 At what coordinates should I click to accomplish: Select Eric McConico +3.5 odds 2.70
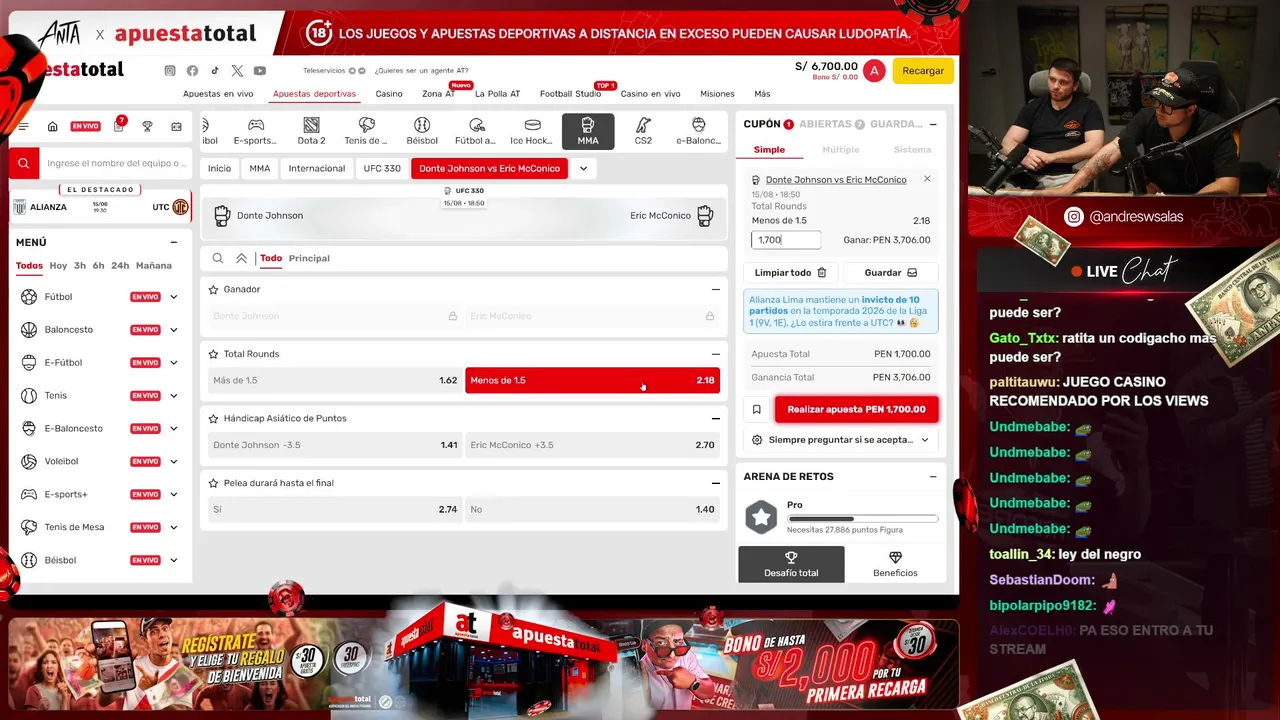(x=592, y=445)
